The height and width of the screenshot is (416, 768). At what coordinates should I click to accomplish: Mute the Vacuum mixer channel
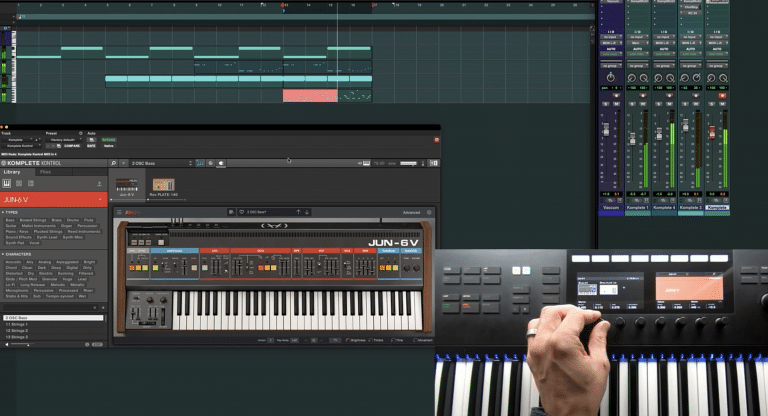coord(616,104)
